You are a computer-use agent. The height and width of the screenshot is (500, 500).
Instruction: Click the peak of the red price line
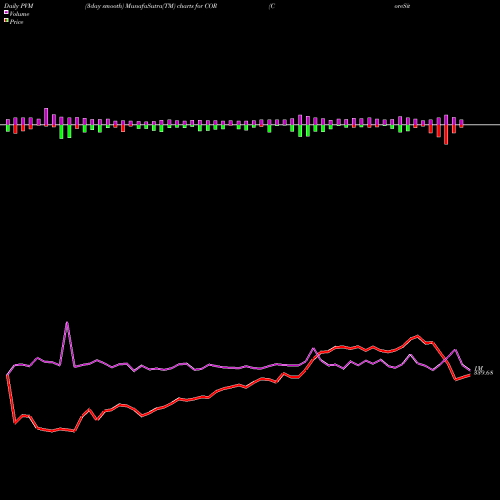pos(418,336)
